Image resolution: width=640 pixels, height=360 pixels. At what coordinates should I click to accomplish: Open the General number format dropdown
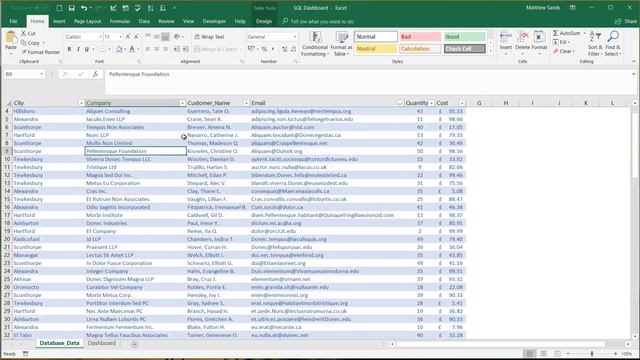[x=294, y=37]
